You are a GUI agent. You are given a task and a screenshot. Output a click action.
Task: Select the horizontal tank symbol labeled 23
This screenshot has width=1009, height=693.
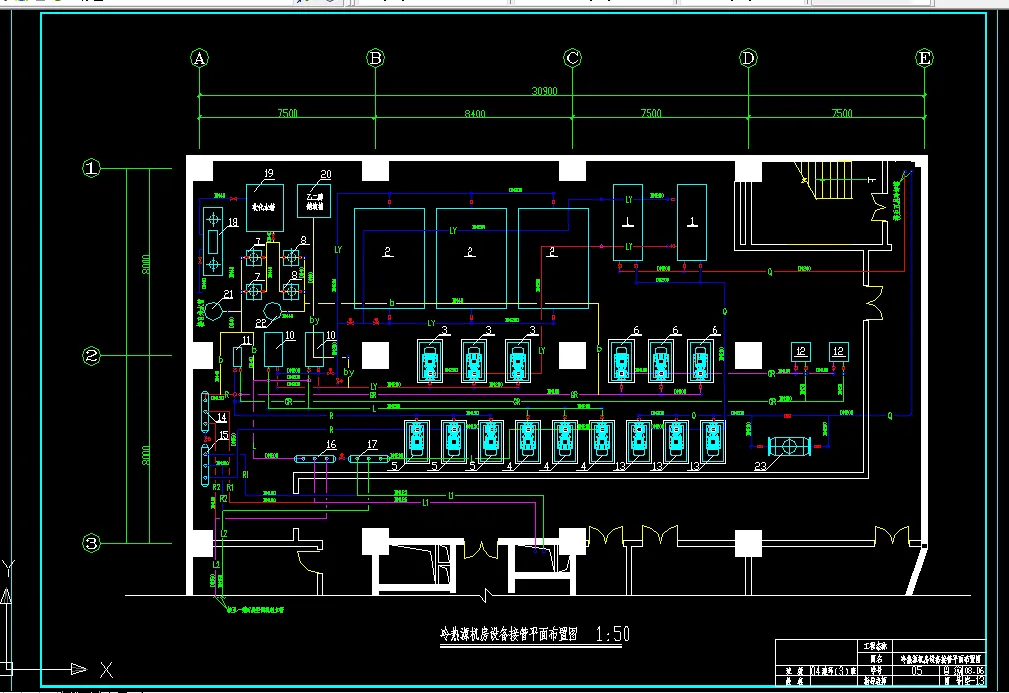(789, 446)
